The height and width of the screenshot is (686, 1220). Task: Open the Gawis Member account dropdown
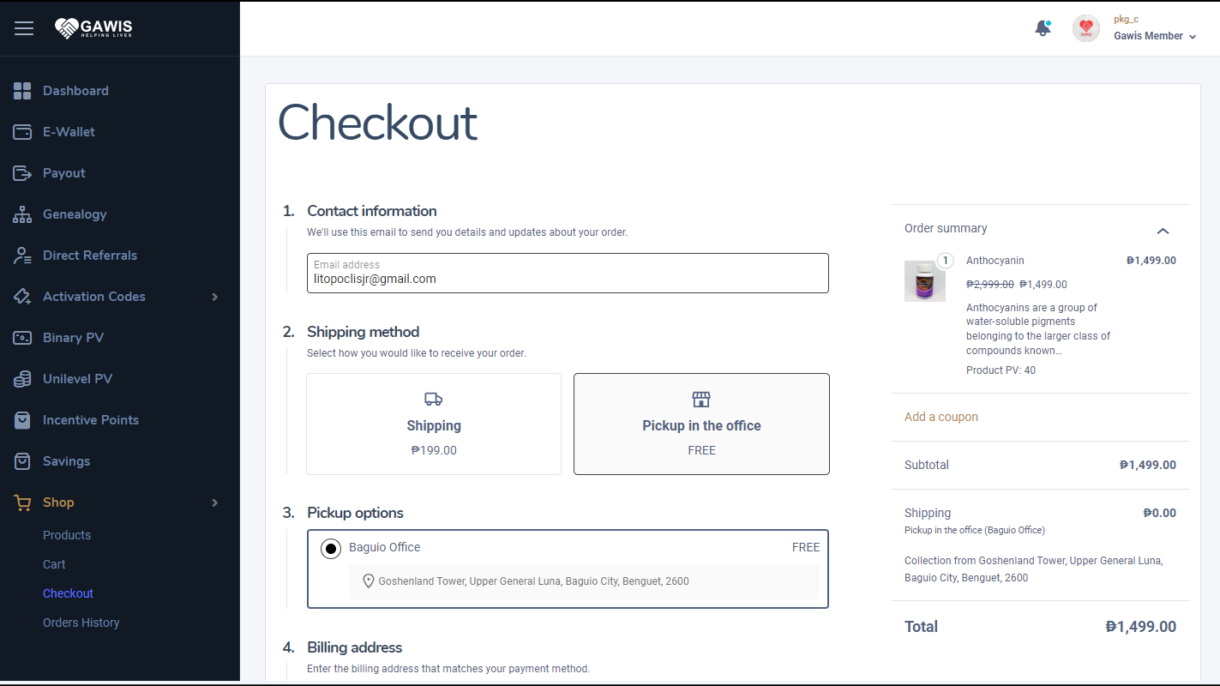(1155, 36)
